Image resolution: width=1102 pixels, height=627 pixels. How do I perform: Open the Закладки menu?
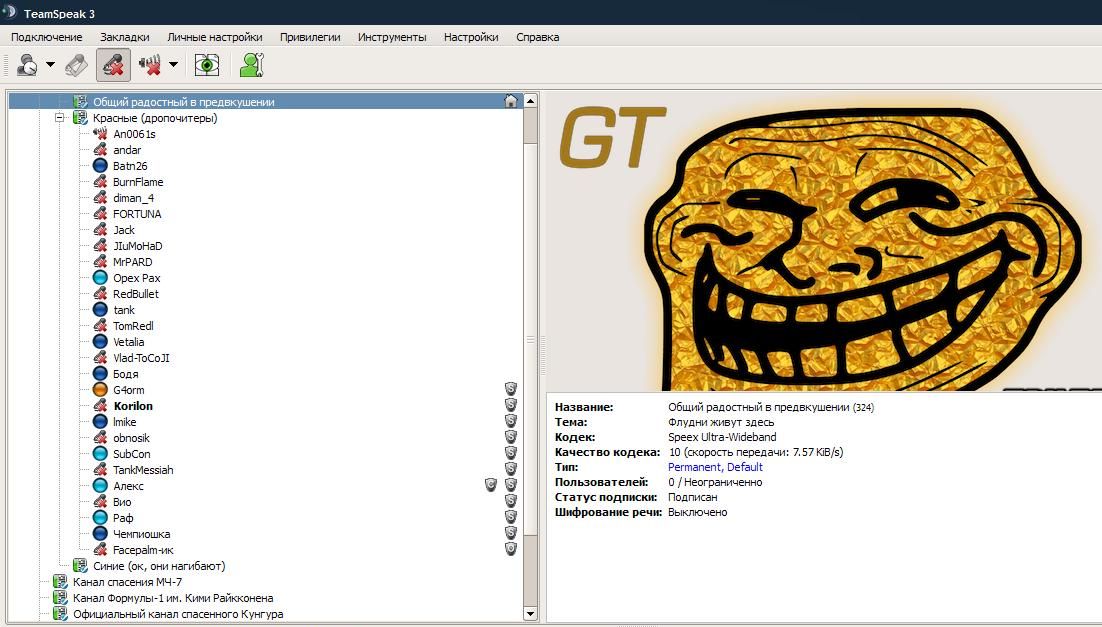124,37
